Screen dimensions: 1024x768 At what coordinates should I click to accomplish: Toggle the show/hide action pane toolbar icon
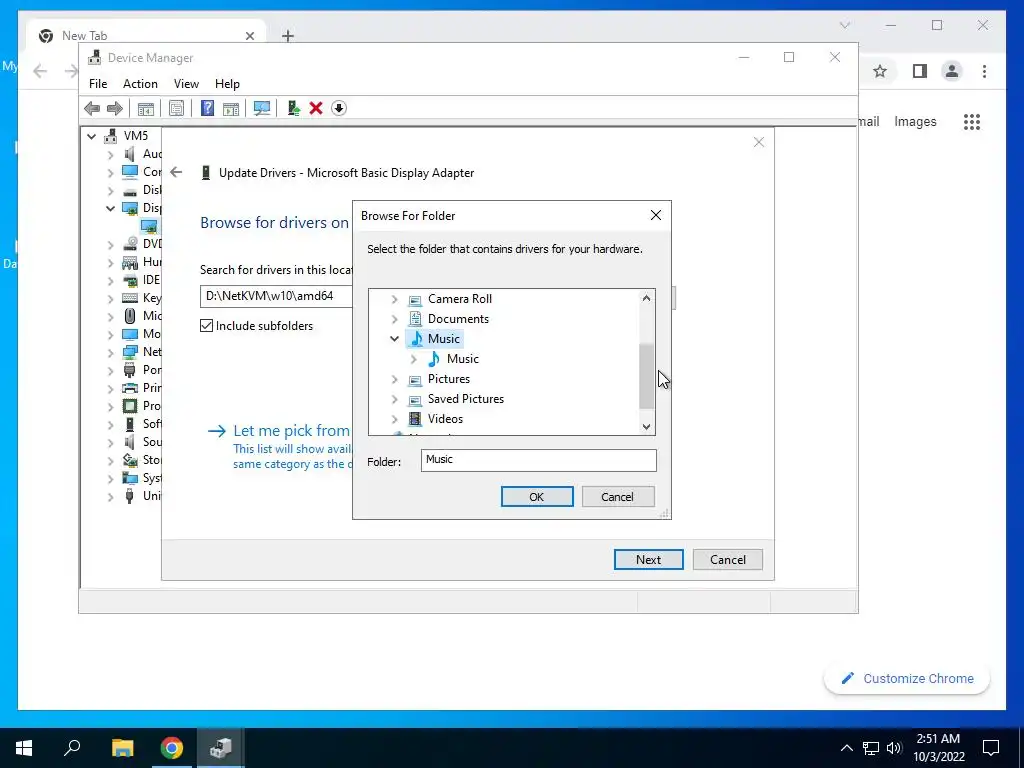point(231,108)
